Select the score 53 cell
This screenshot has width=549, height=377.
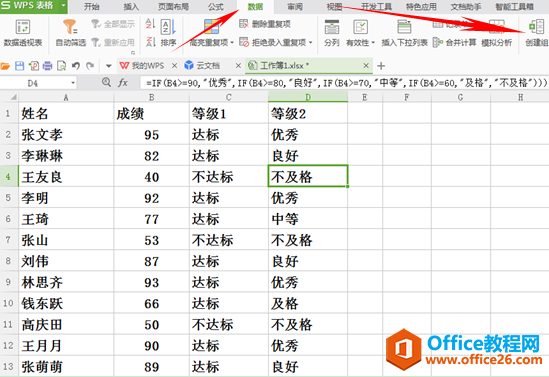tap(151, 240)
